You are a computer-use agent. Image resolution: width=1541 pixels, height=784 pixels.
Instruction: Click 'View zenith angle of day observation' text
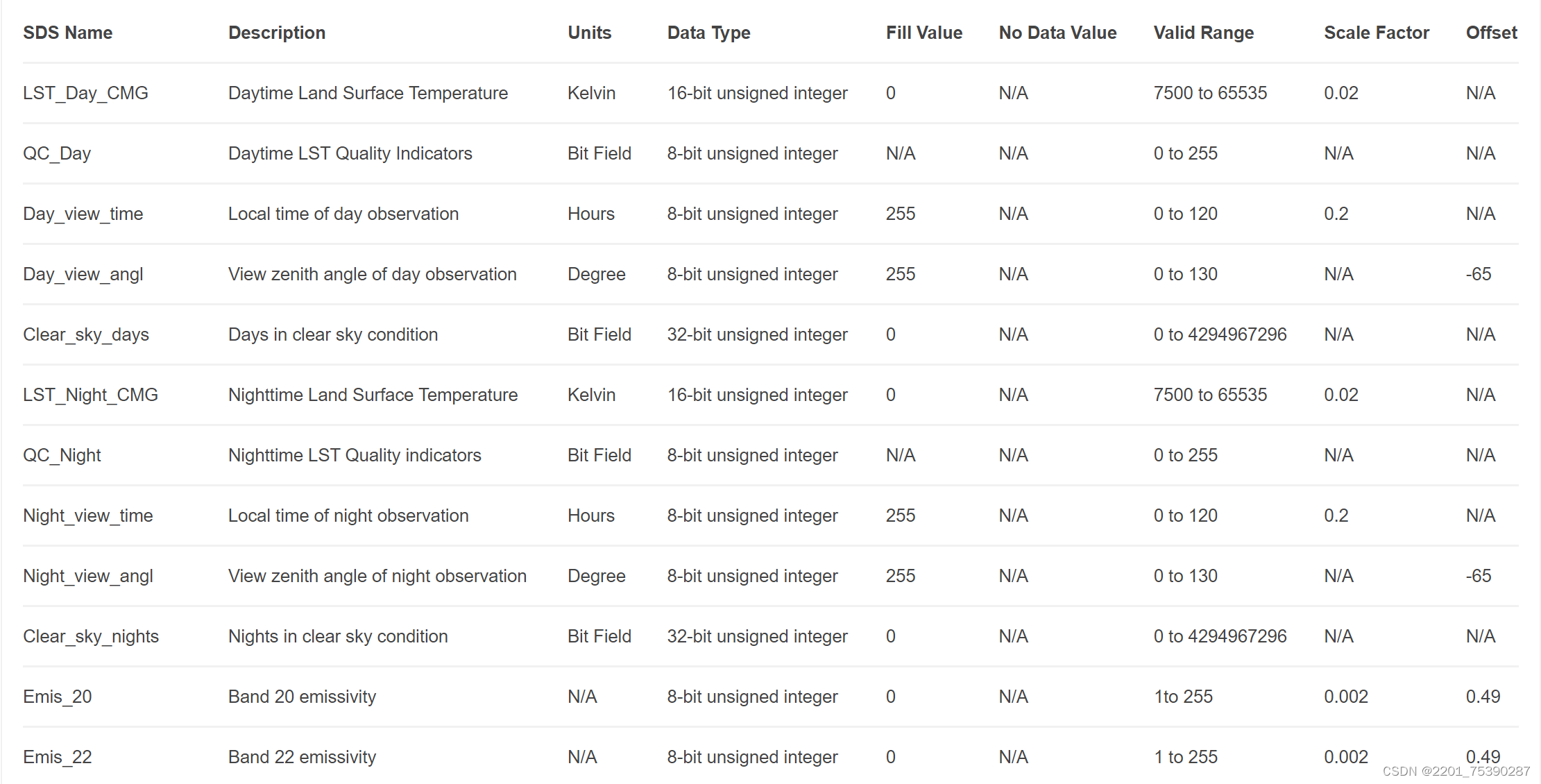tap(372, 274)
